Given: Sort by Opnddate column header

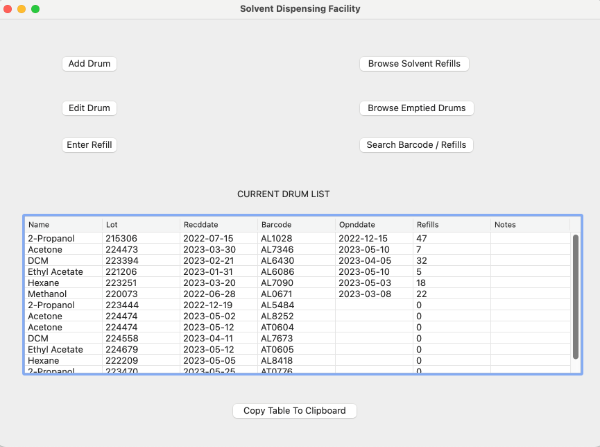Looking at the screenshot, I should [x=373, y=225].
